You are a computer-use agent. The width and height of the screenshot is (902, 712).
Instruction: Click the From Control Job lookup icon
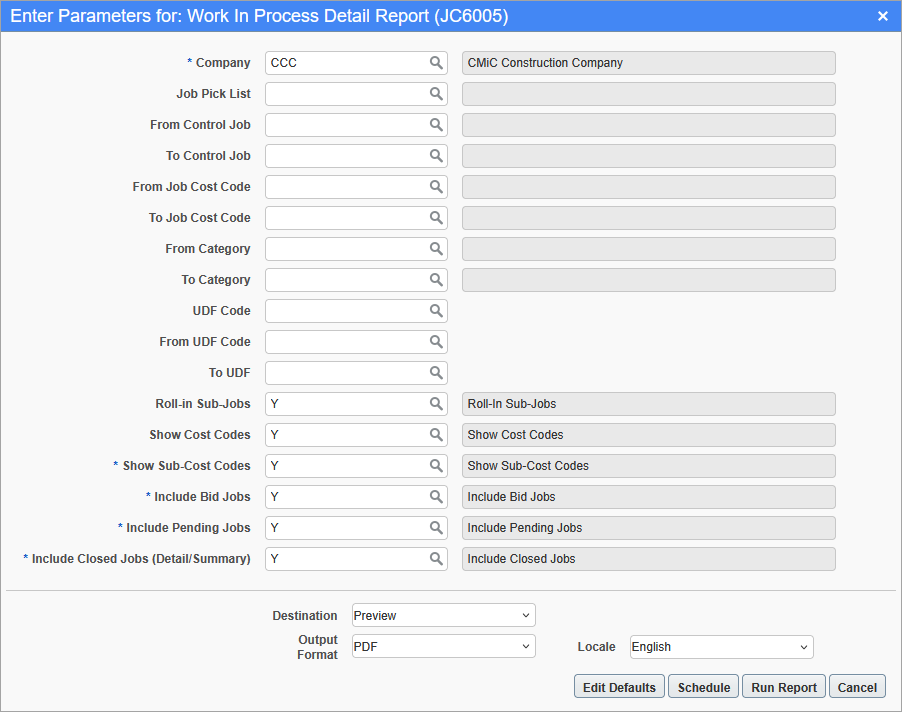click(436, 125)
